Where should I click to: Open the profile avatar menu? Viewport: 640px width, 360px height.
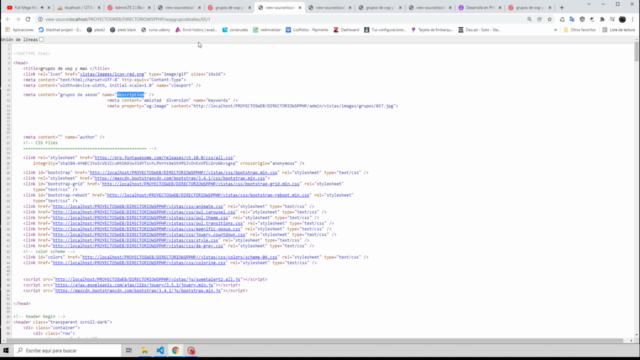pyautogui.click(x=622, y=19)
